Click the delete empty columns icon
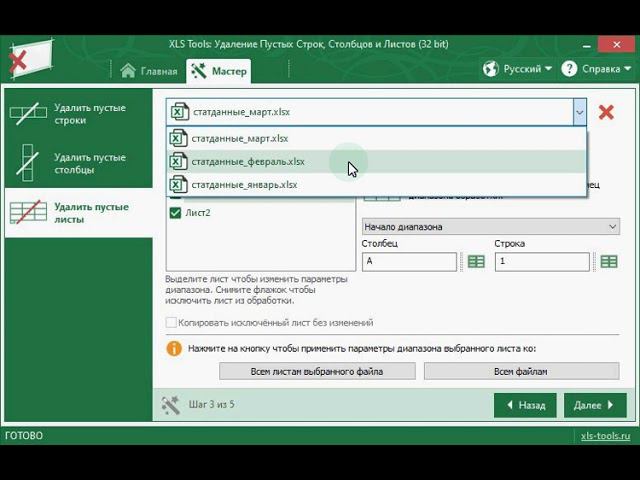Image resolution: width=640 pixels, height=480 pixels. (27, 162)
